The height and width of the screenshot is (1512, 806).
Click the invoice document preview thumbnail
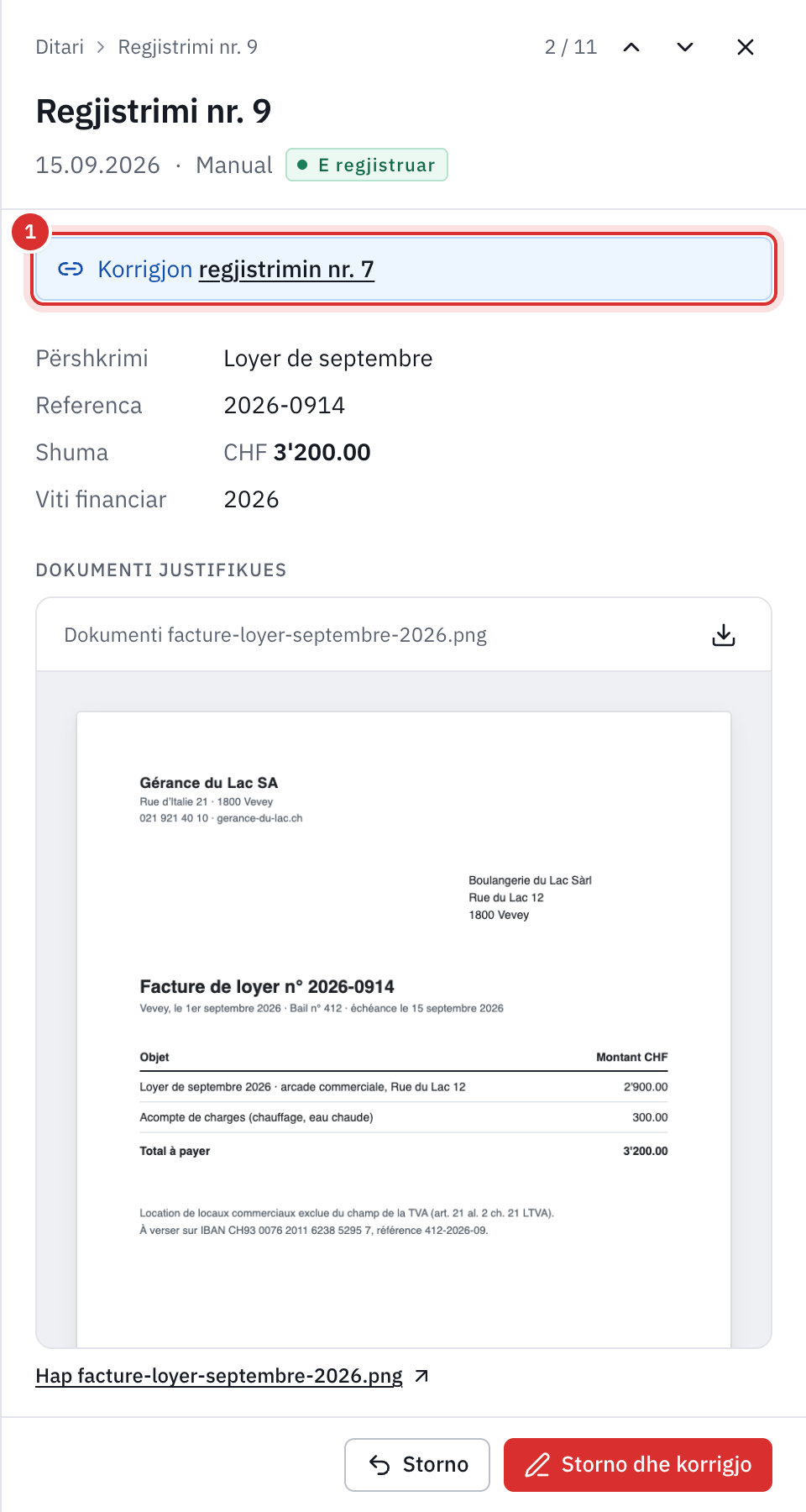(404, 1029)
